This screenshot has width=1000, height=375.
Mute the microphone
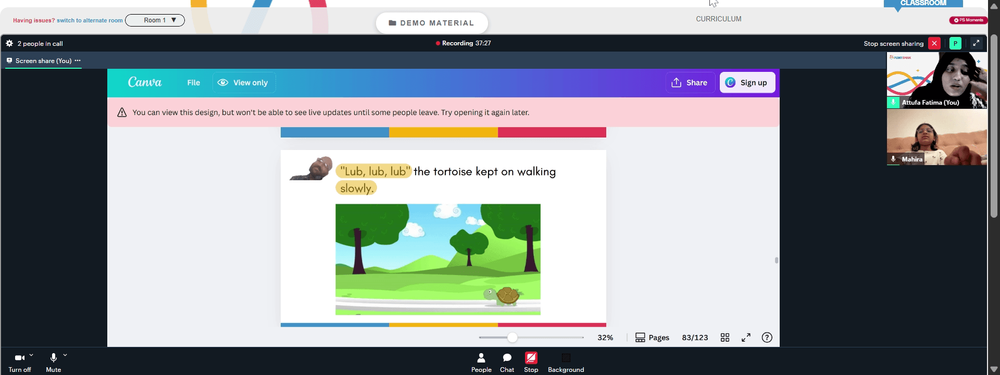[54, 362]
